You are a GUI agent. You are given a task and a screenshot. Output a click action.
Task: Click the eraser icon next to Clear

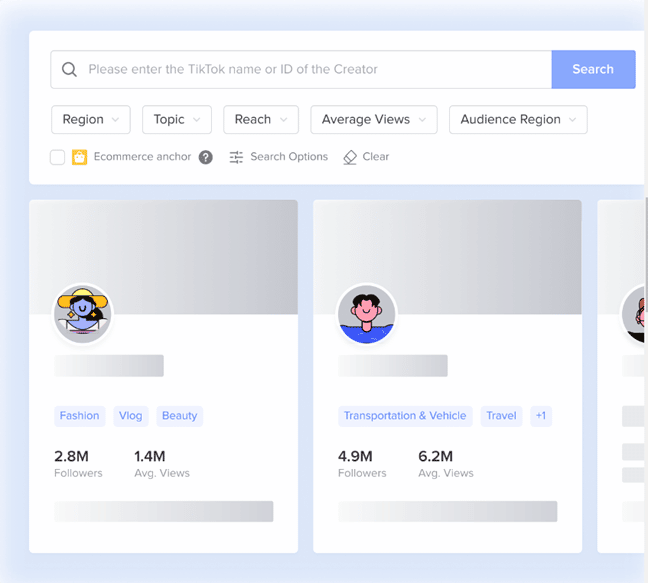pos(350,157)
